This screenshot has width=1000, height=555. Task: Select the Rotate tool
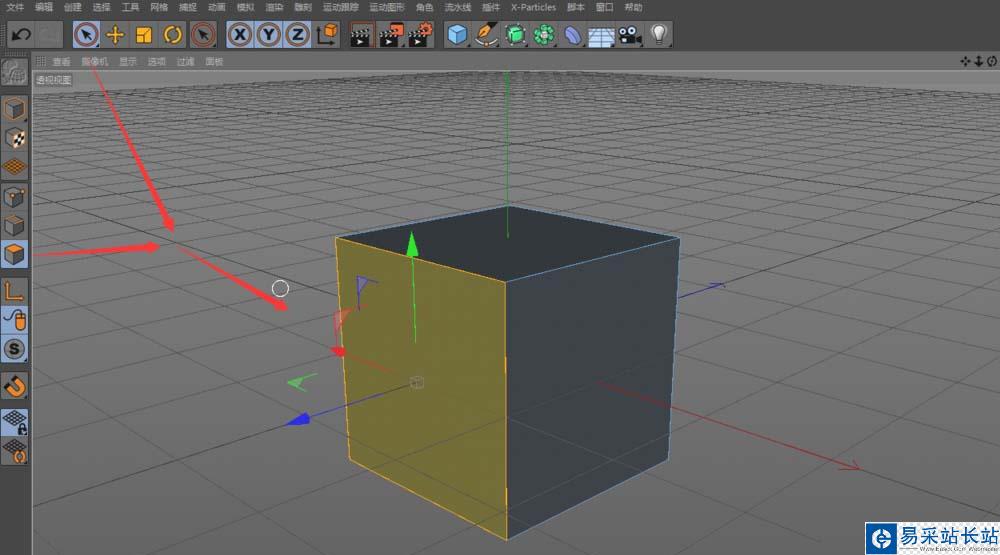pyautogui.click(x=173, y=34)
